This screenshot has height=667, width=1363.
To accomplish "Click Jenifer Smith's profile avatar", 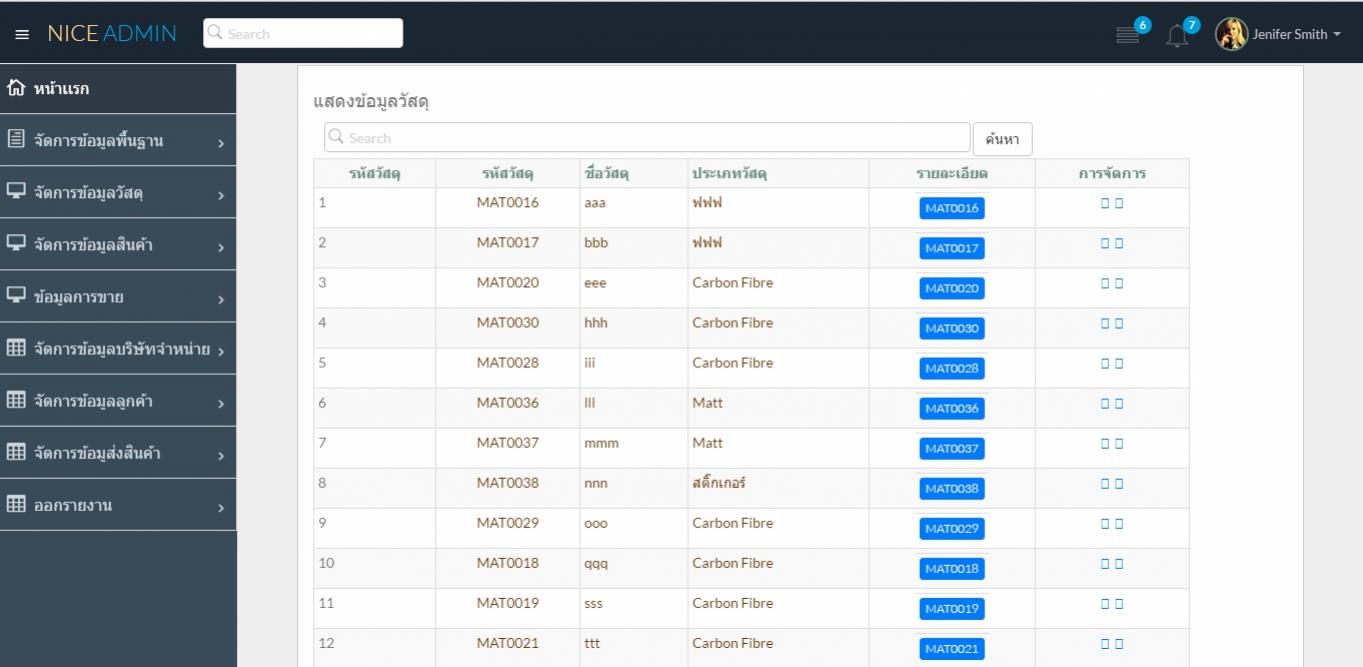I will pos(1231,34).
